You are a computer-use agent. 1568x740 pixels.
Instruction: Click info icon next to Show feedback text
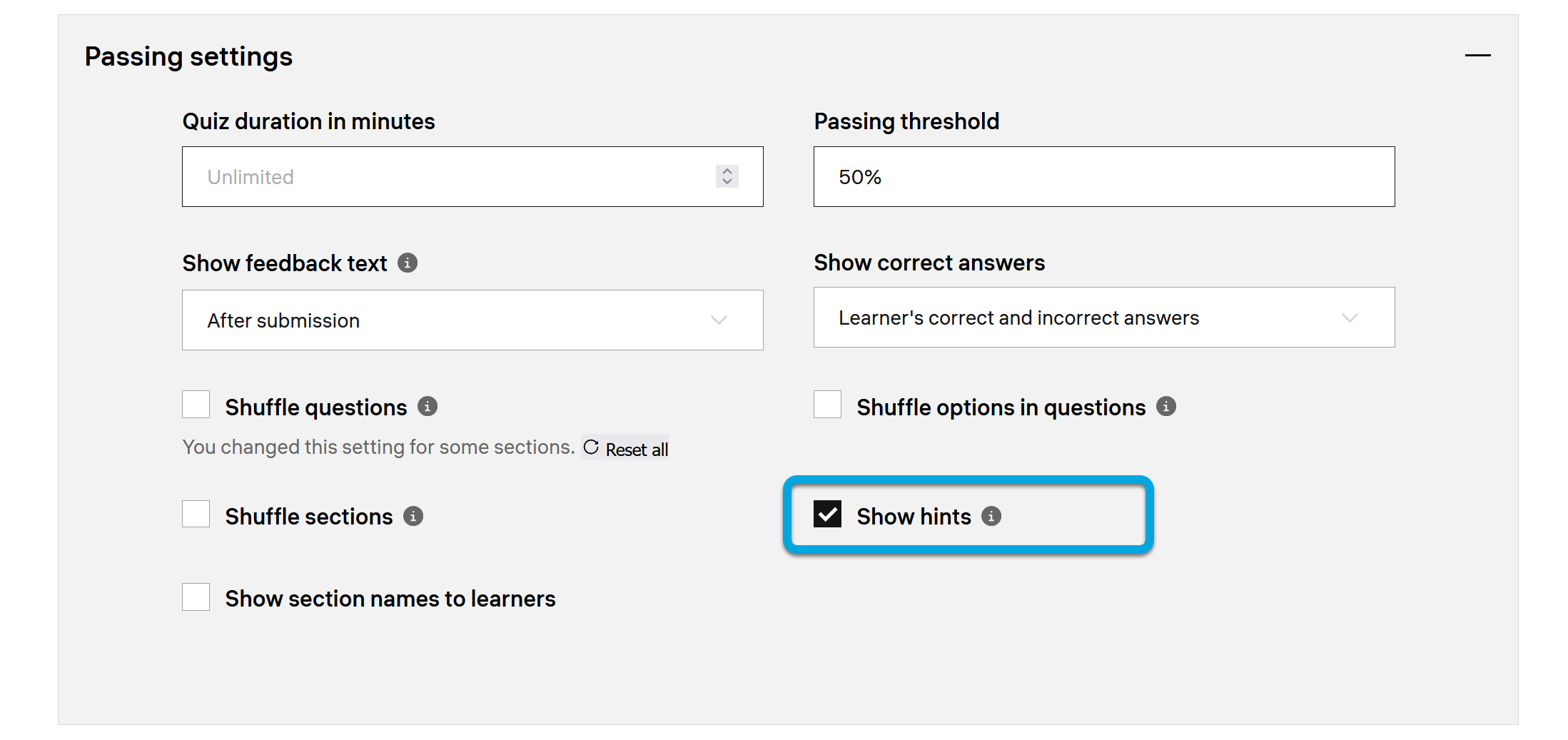tap(408, 263)
